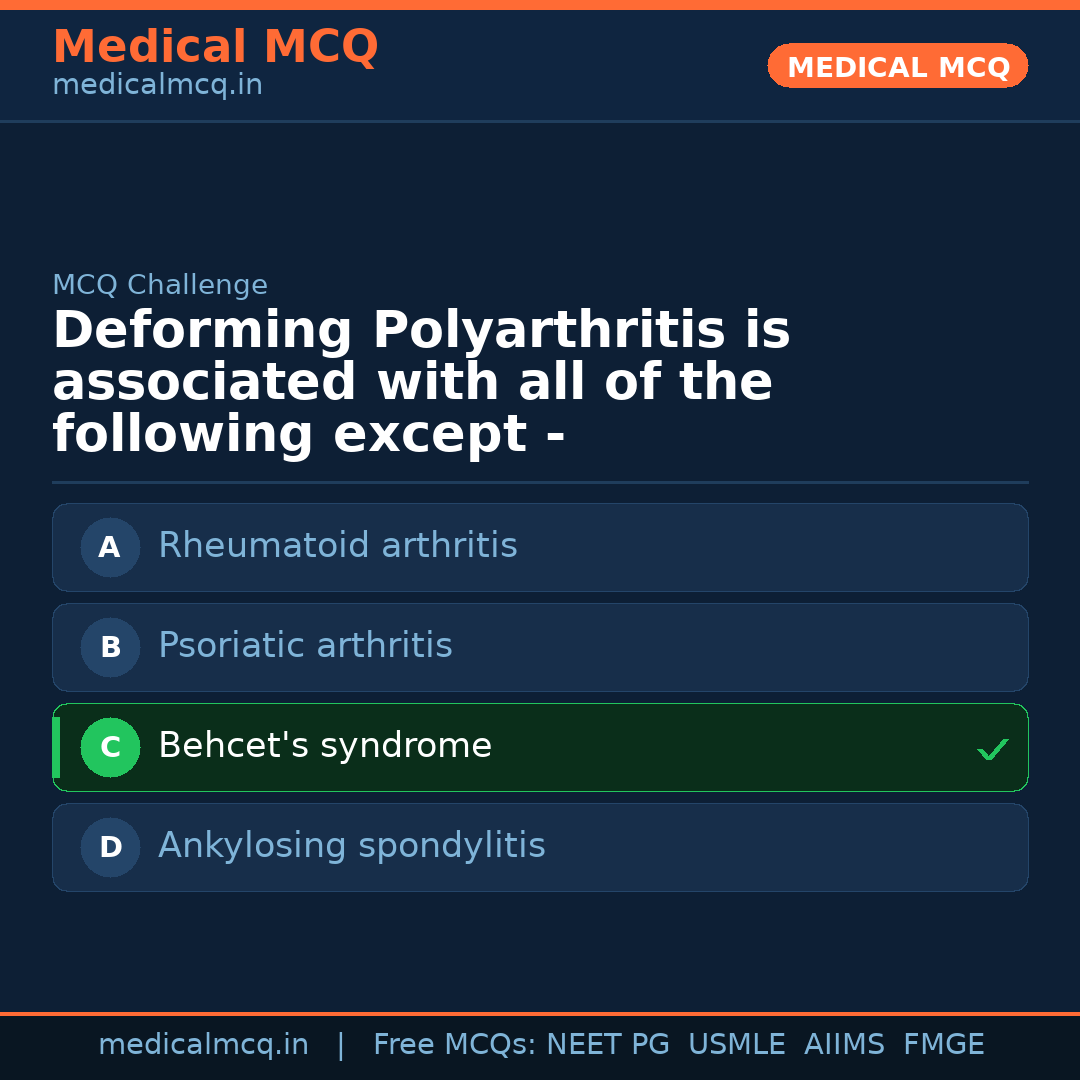This screenshot has height=1080, width=1080.
Task: Select the Behcet's syndrome answer text
Action: click(324, 746)
